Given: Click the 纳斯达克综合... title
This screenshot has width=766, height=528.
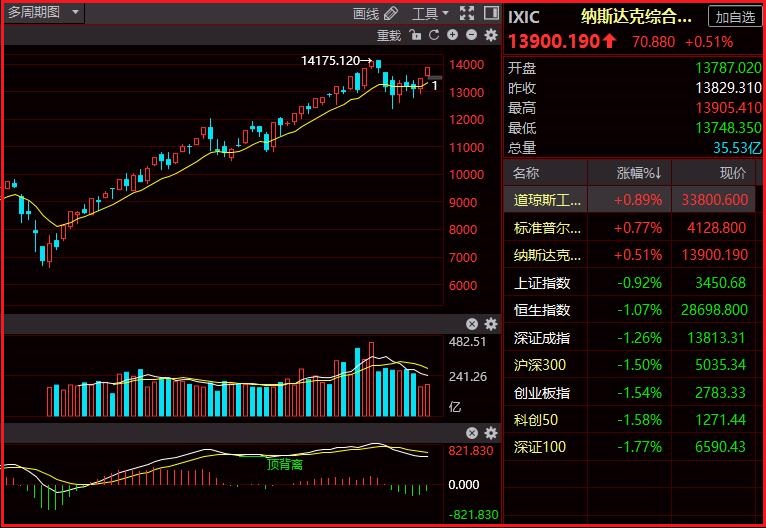Looking at the screenshot, I should pyautogui.click(x=636, y=17).
